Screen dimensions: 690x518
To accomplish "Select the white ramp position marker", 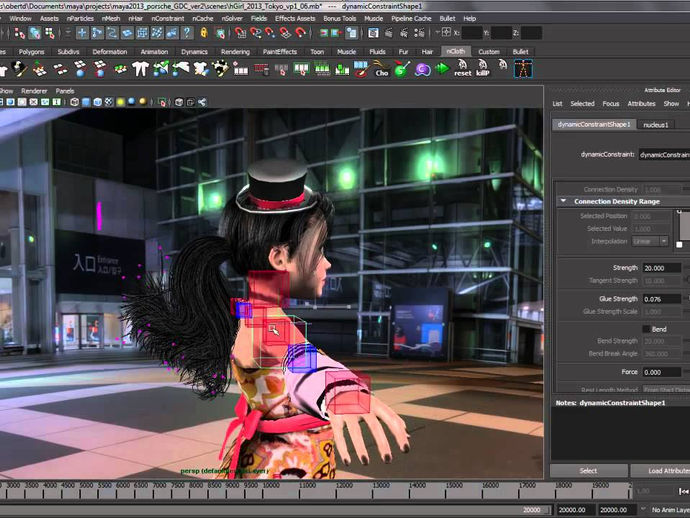I will 679,244.
